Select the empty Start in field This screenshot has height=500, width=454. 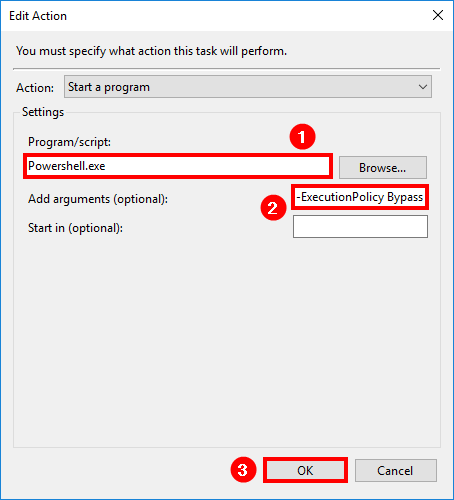point(360,226)
